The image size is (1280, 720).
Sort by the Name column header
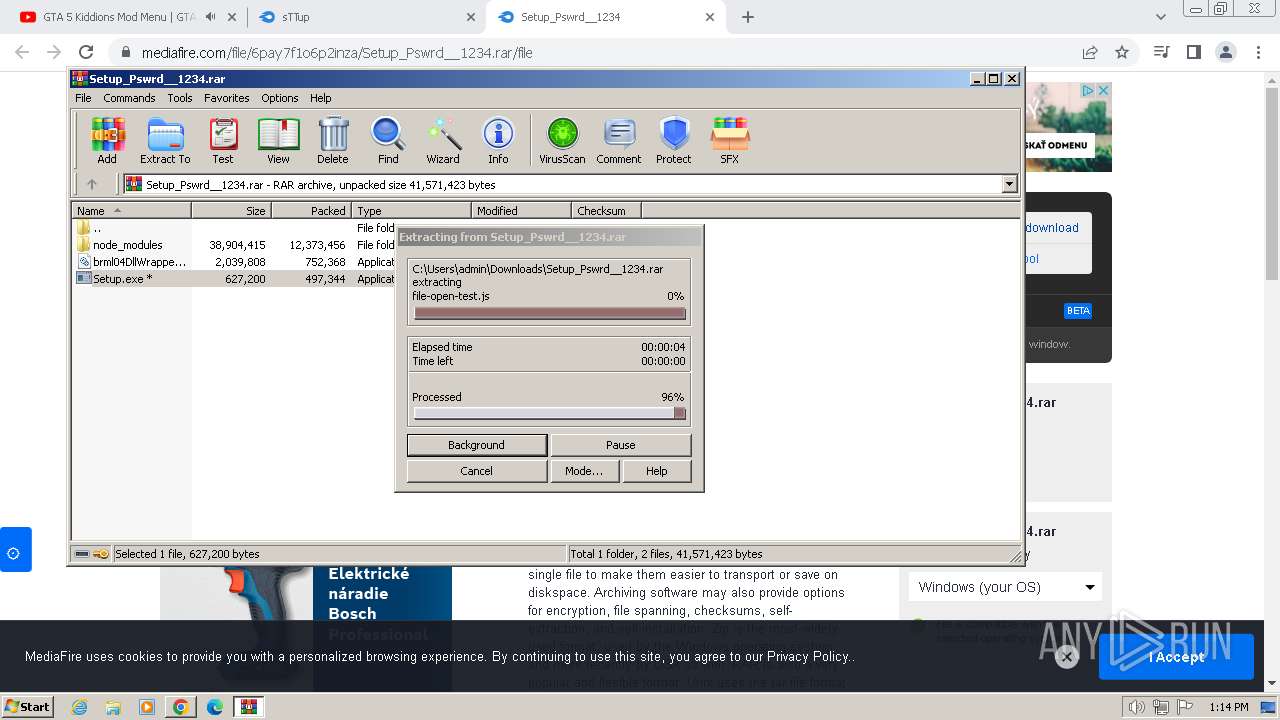tap(131, 210)
